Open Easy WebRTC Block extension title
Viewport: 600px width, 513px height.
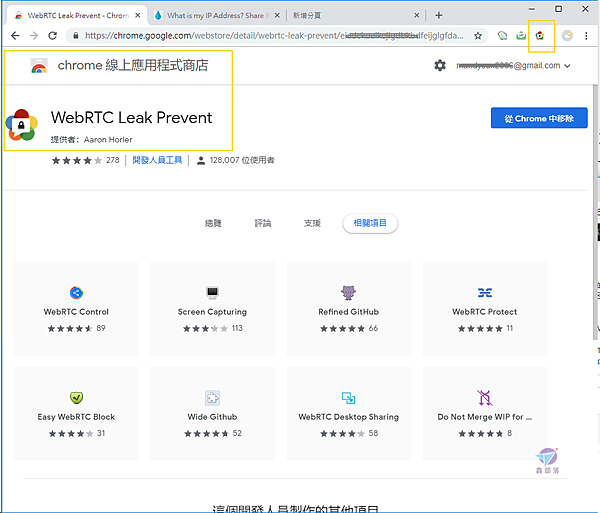pyautogui.click(x=76, y=417)
